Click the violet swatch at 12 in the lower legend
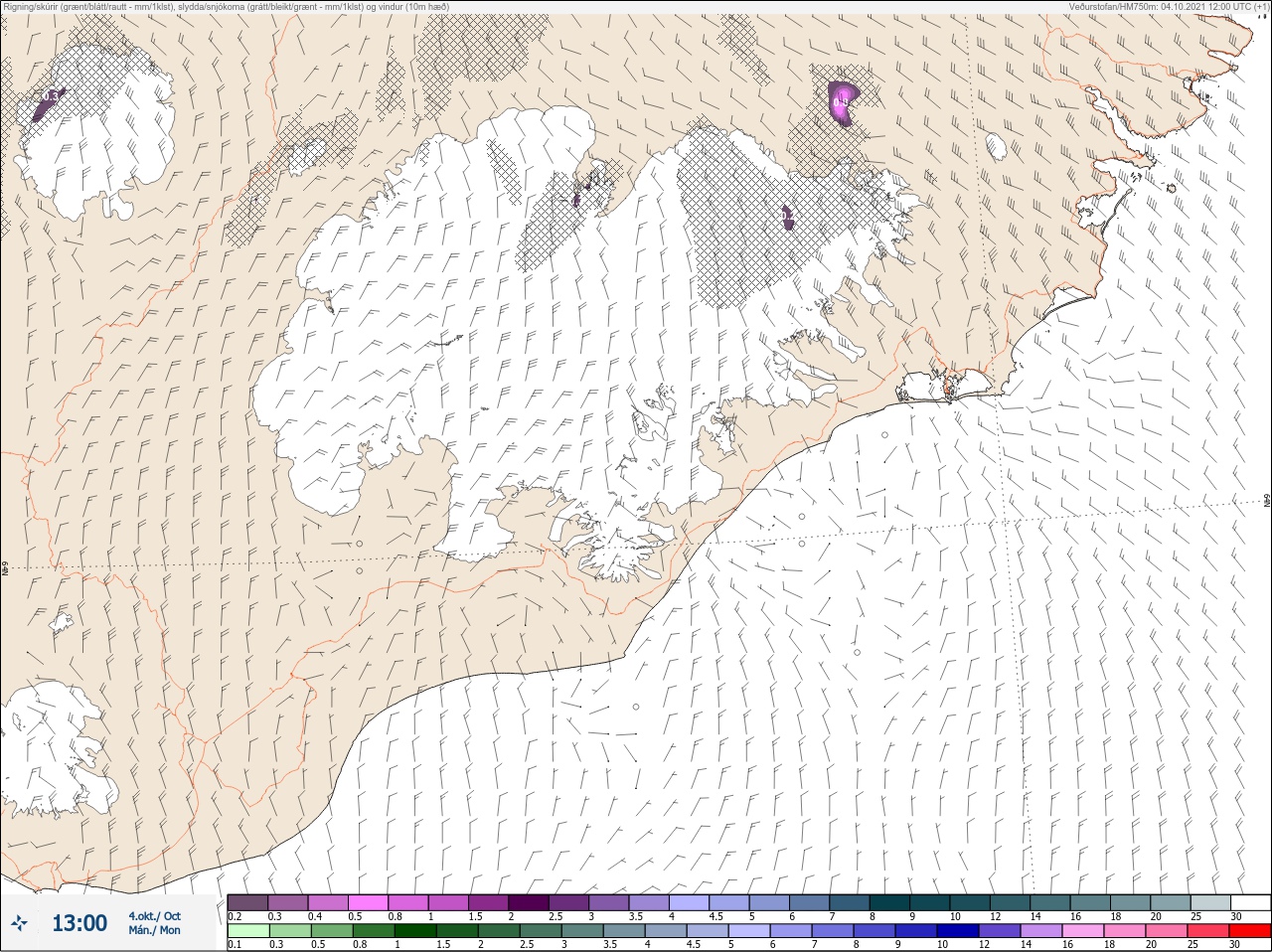This screenshot has width=1272, height=952. click(x=1000, y=931)
